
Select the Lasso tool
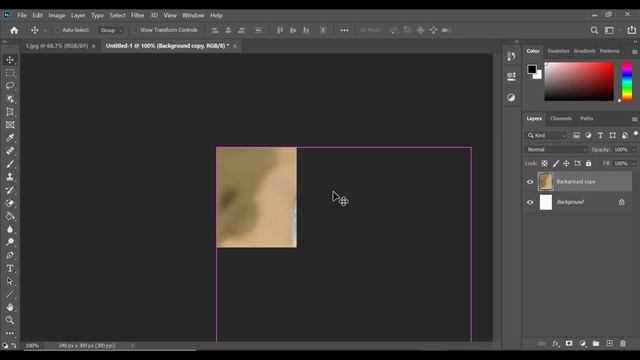click(10, 86)
